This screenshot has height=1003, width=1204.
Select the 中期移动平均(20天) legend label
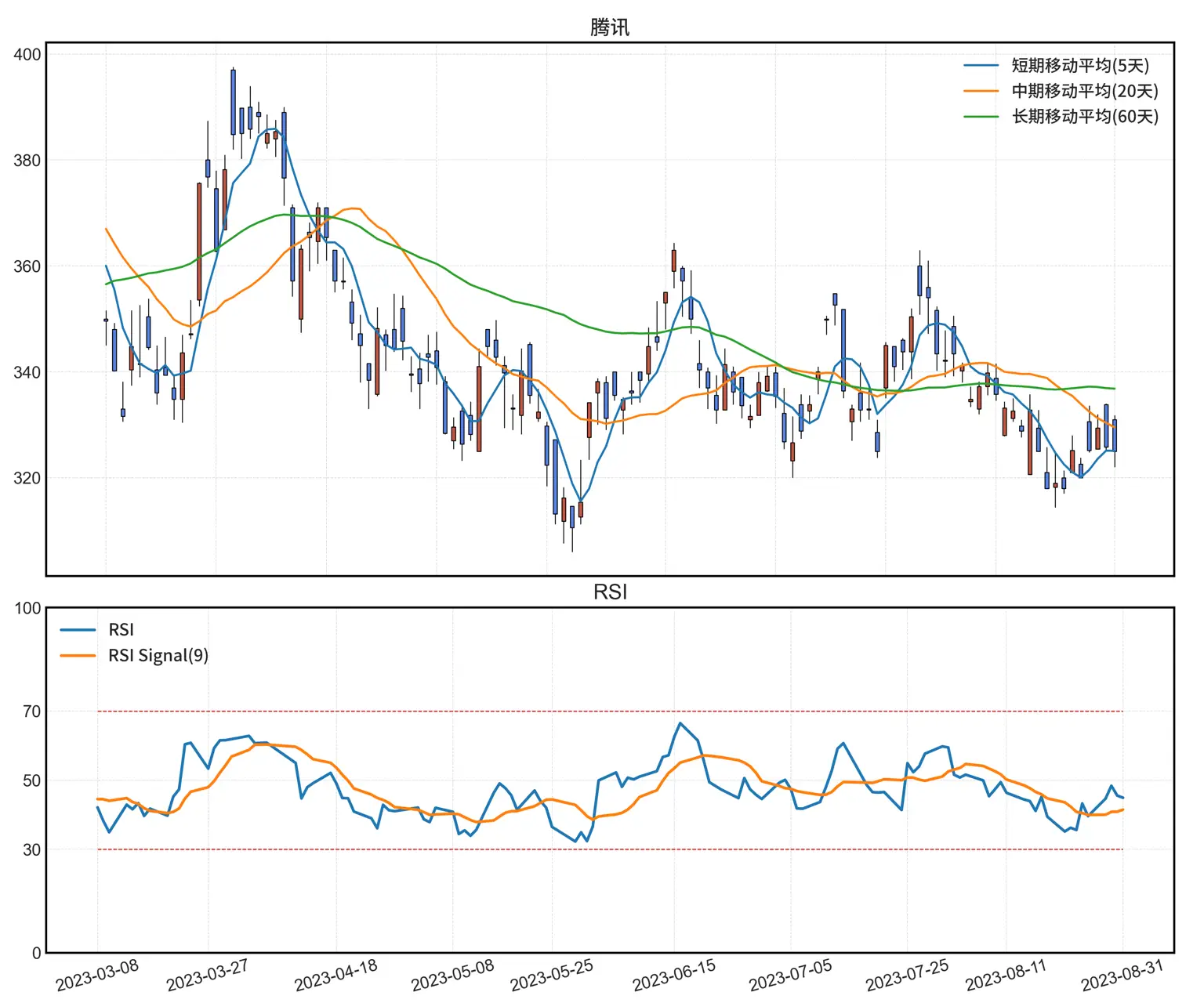coord(1084,91)
